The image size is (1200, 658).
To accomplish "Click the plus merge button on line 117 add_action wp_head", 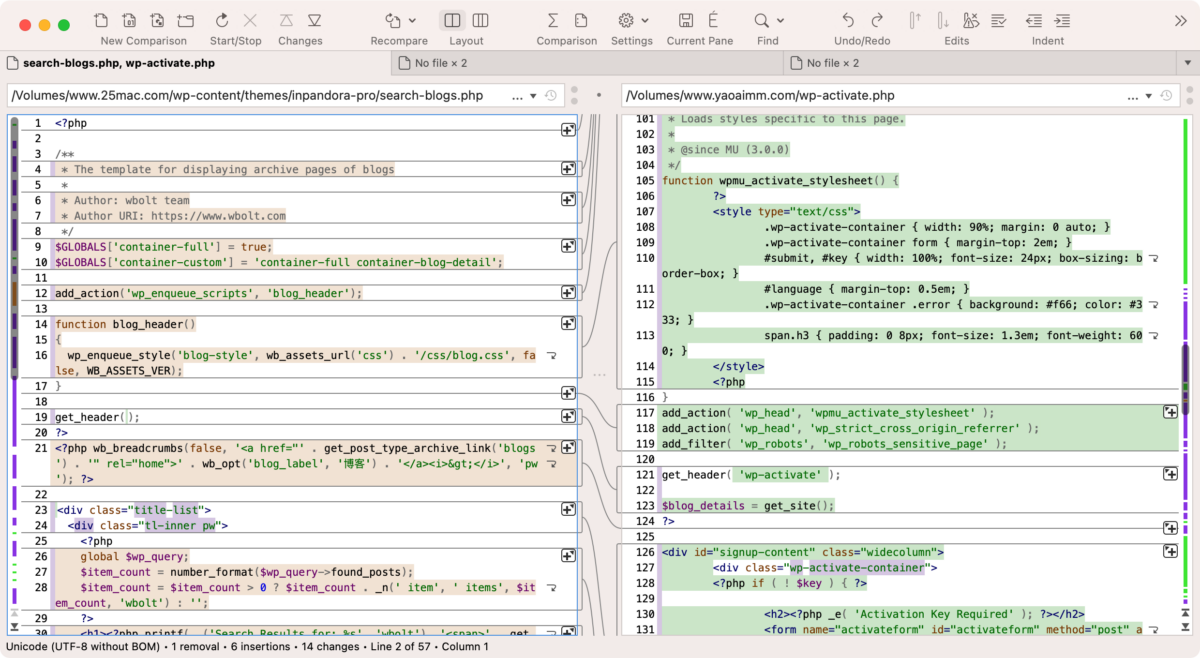I will (x=1170, y=412).
